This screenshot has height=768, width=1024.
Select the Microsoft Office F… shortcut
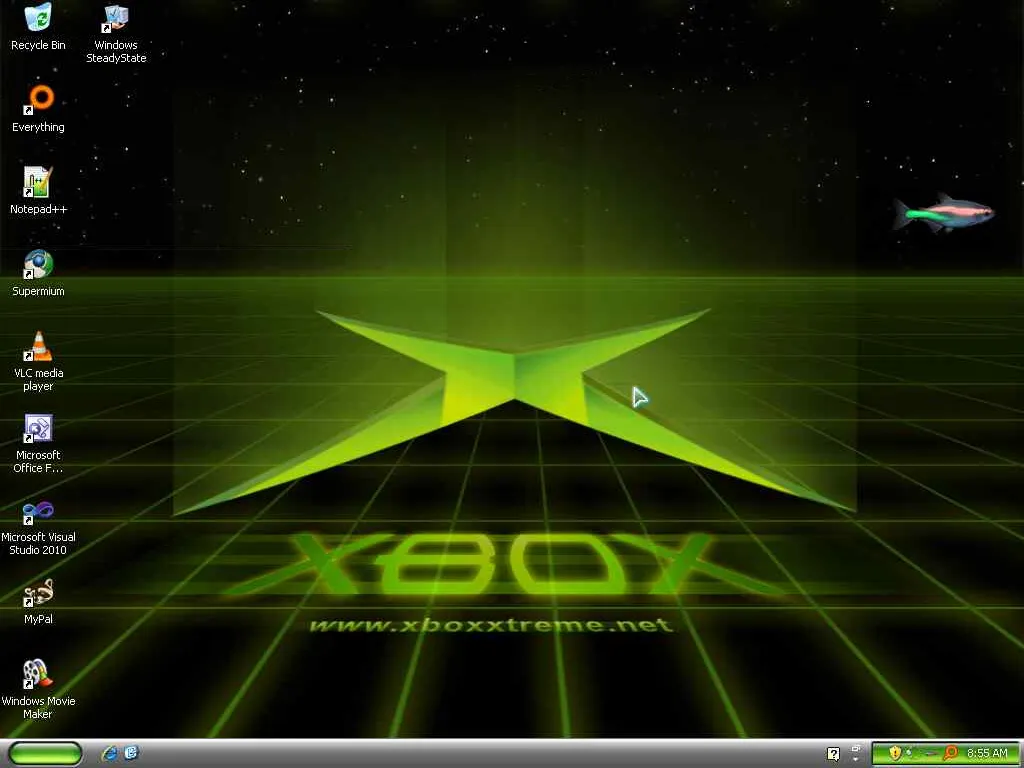tap(38, 444)
